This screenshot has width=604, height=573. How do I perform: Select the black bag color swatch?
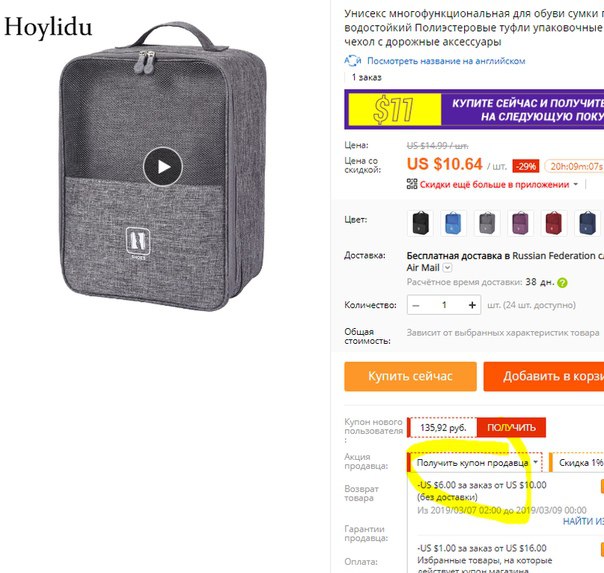tap(420, 223)
